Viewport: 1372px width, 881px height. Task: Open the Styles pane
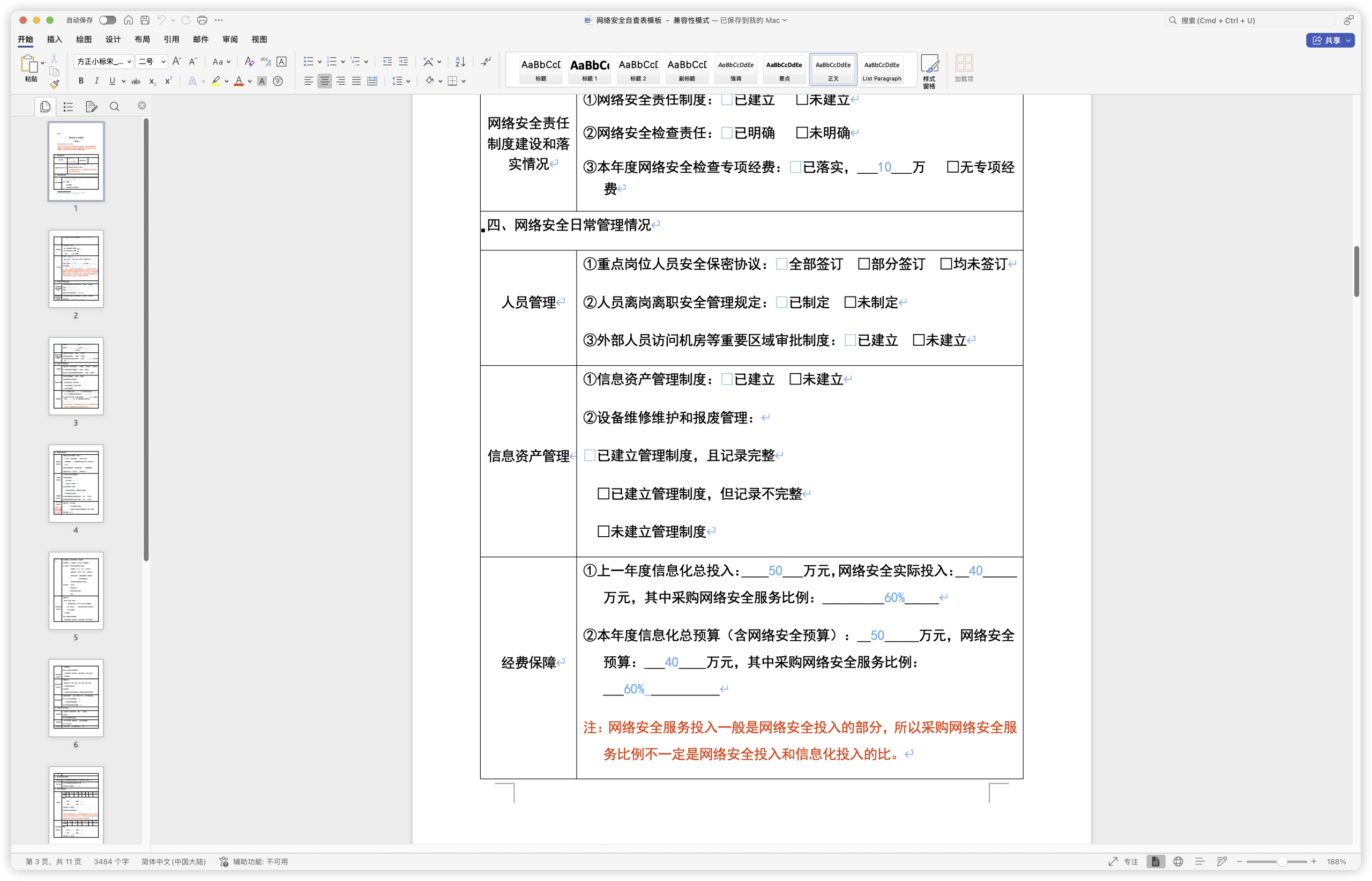[x=929, y=71]
